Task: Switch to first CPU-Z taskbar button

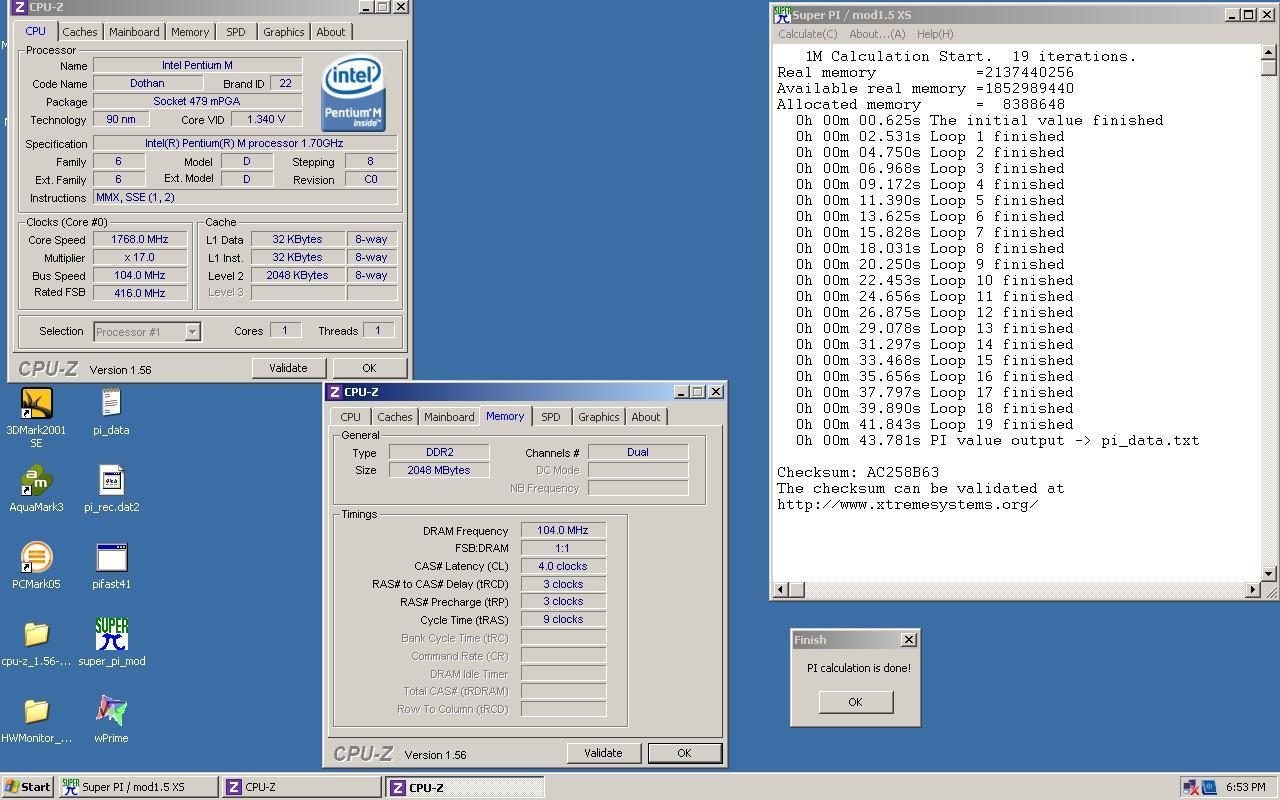Action: coord(302,787)
